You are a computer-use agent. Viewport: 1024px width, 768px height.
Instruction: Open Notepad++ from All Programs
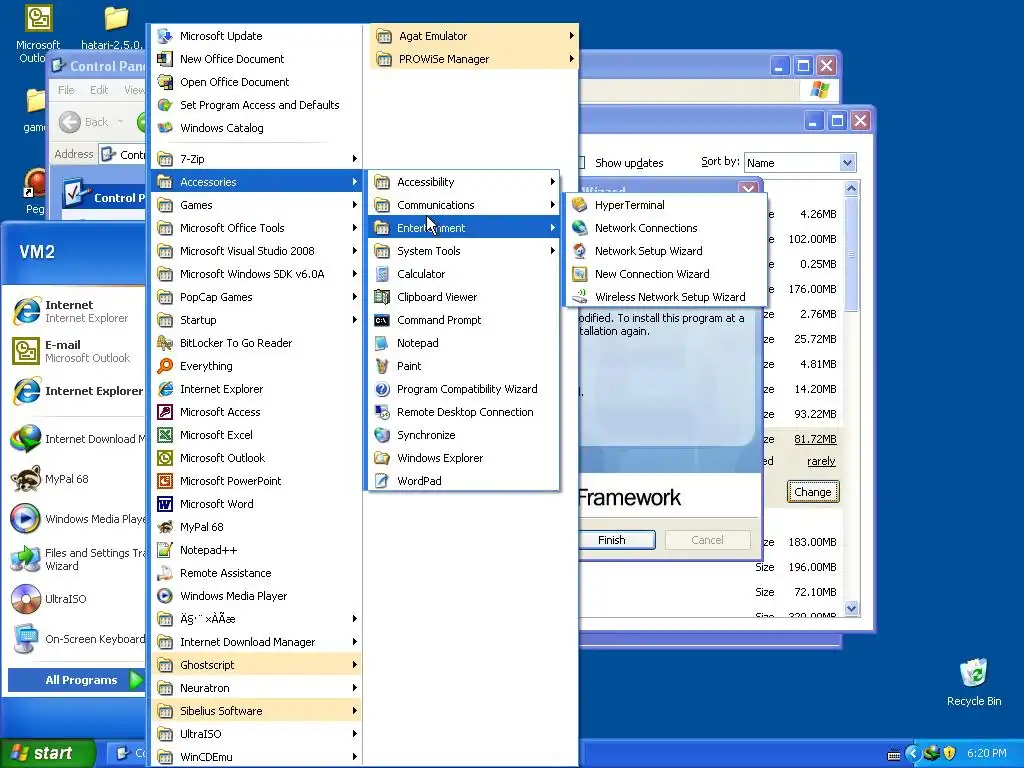257,550
